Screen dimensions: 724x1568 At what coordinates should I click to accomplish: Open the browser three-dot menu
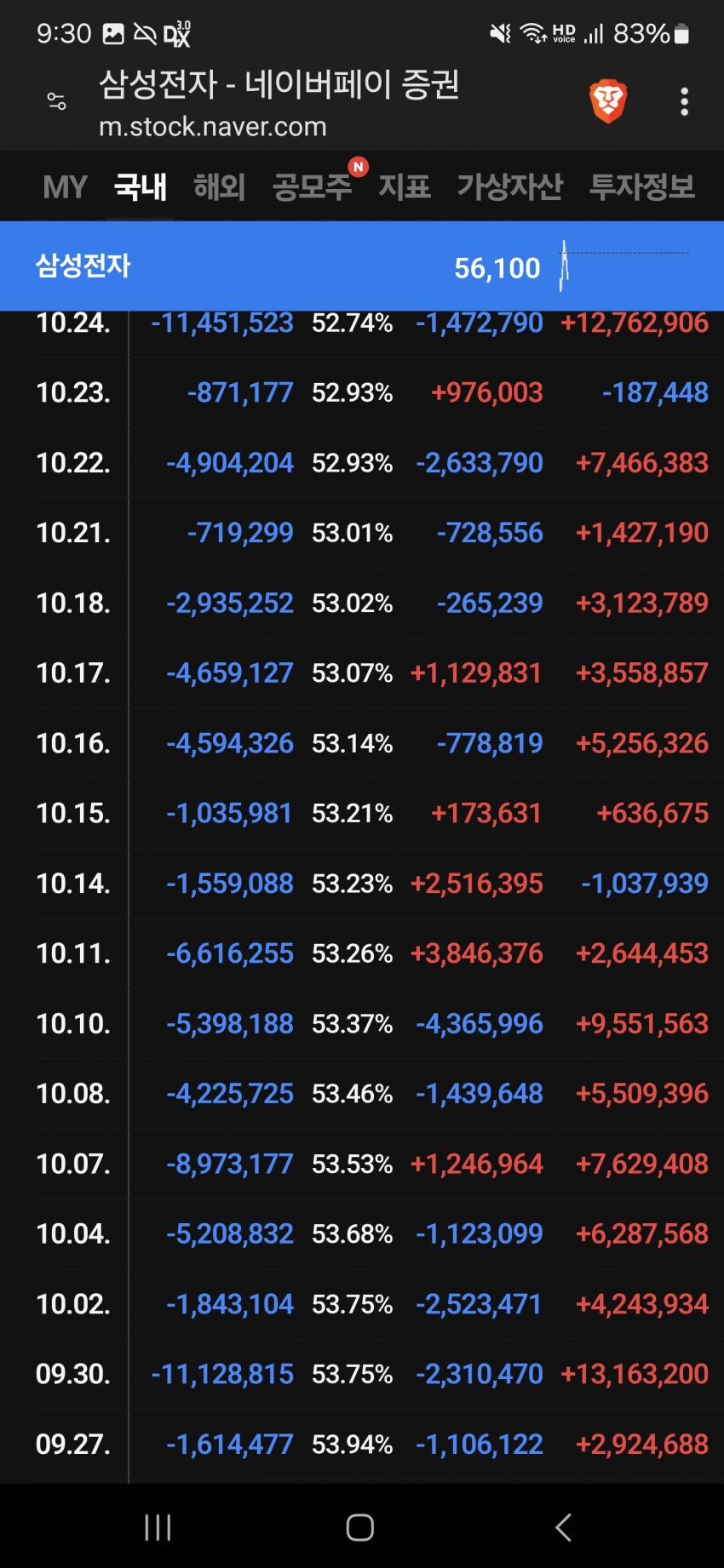tap(684, 102)
